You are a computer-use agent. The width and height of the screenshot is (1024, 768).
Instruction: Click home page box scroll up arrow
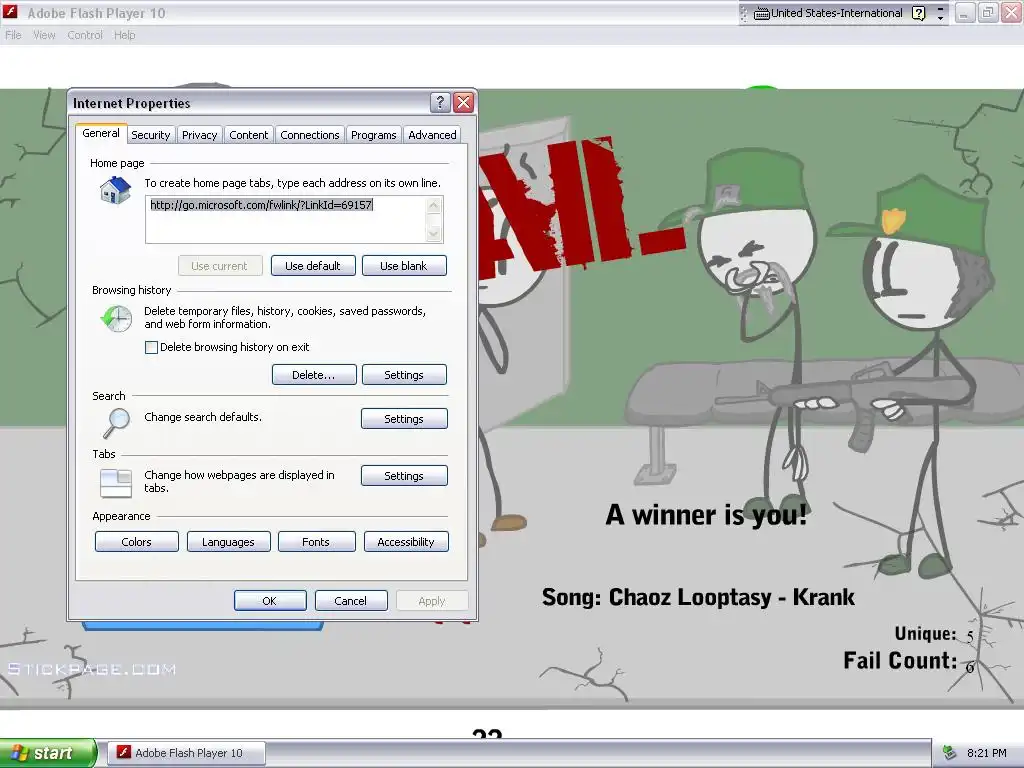tap(434, 206)
